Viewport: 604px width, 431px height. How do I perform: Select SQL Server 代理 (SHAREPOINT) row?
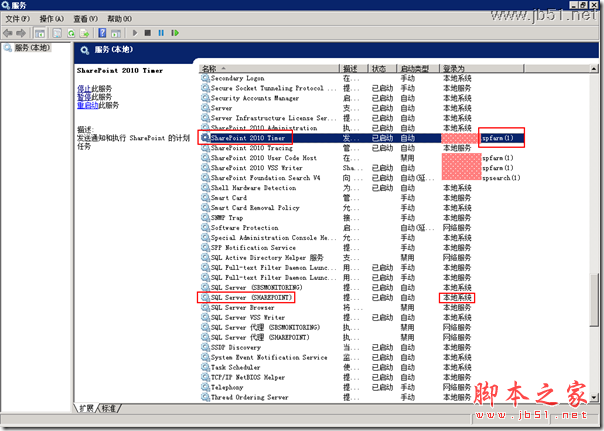coord(260,337)
